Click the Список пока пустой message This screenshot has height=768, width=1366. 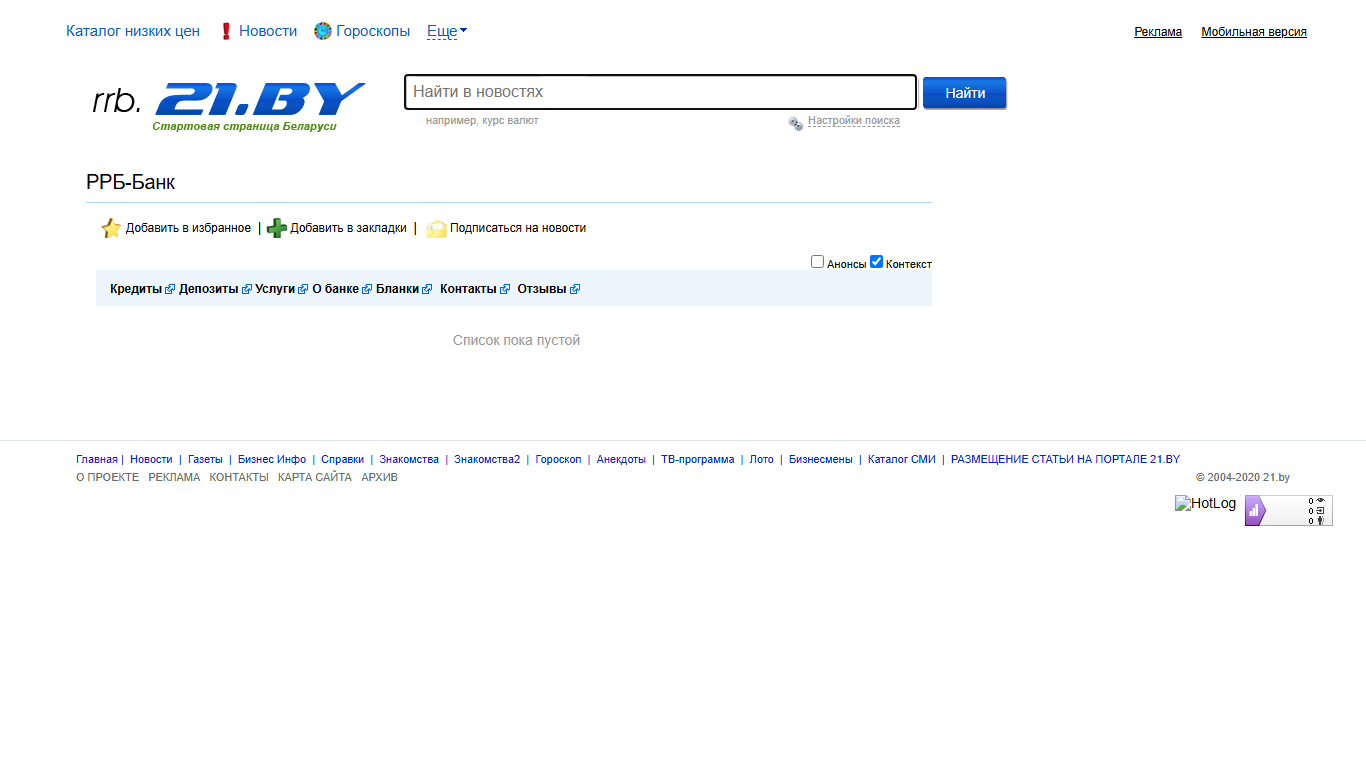click(x=516, y=341)
